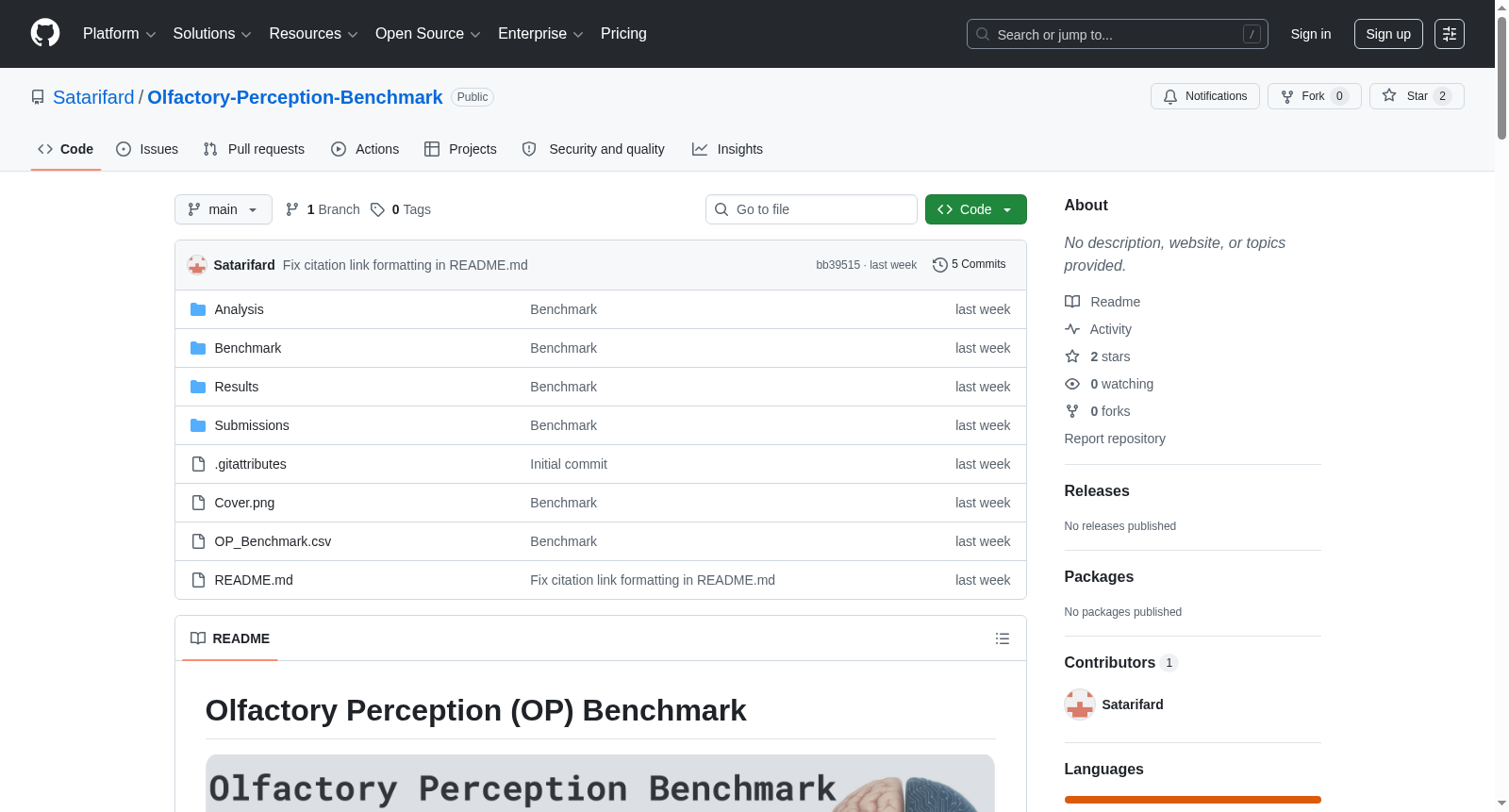Click the Results folder icon
The image size is (1509, 812).
click(x=198, y=387)
